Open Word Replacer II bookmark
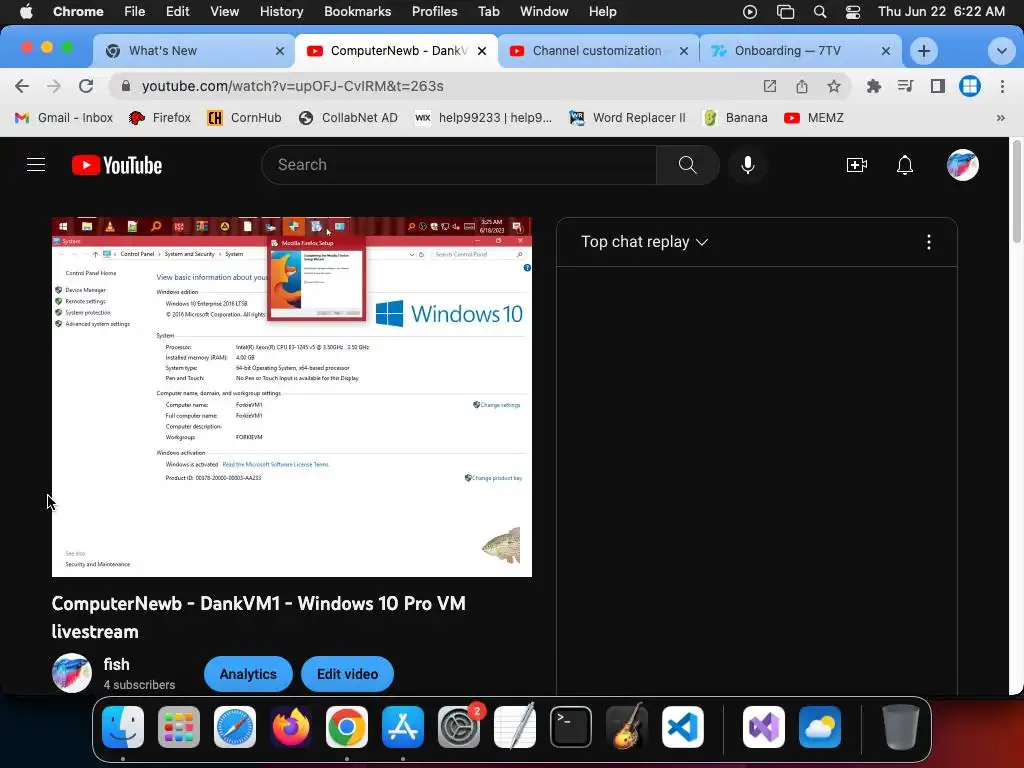The image size is (1024, 768). coord(628,118)
